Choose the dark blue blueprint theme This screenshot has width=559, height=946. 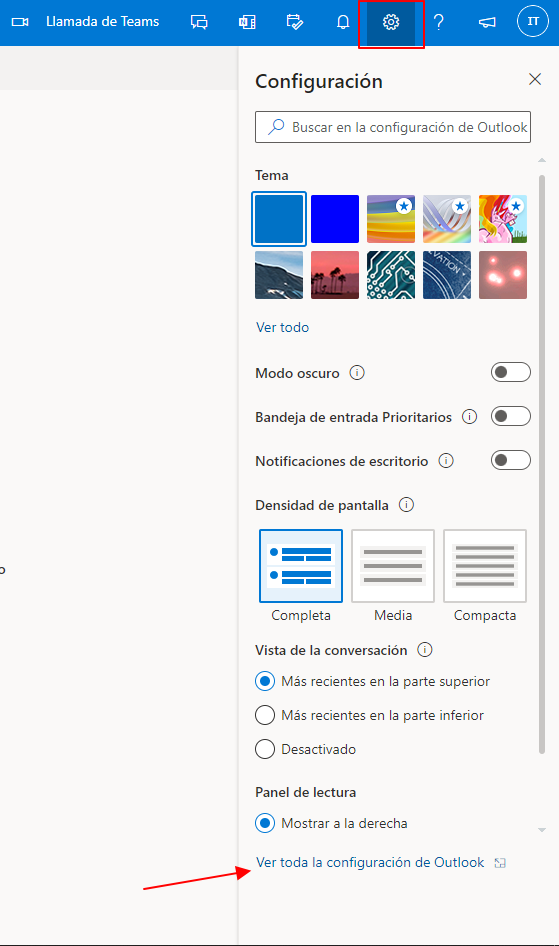pos(447,275)
